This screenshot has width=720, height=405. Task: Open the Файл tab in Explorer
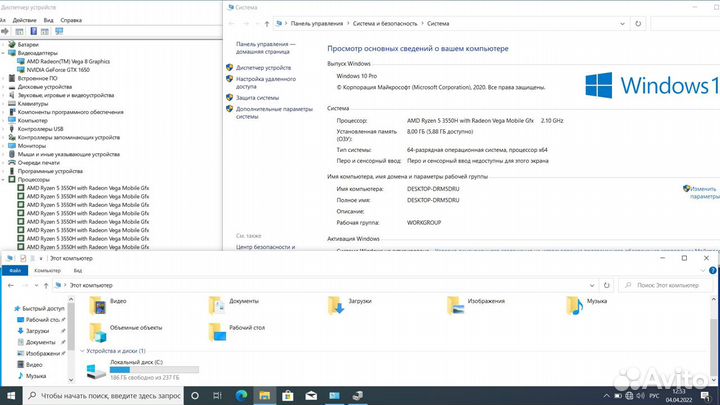click(x=15, y=270)
